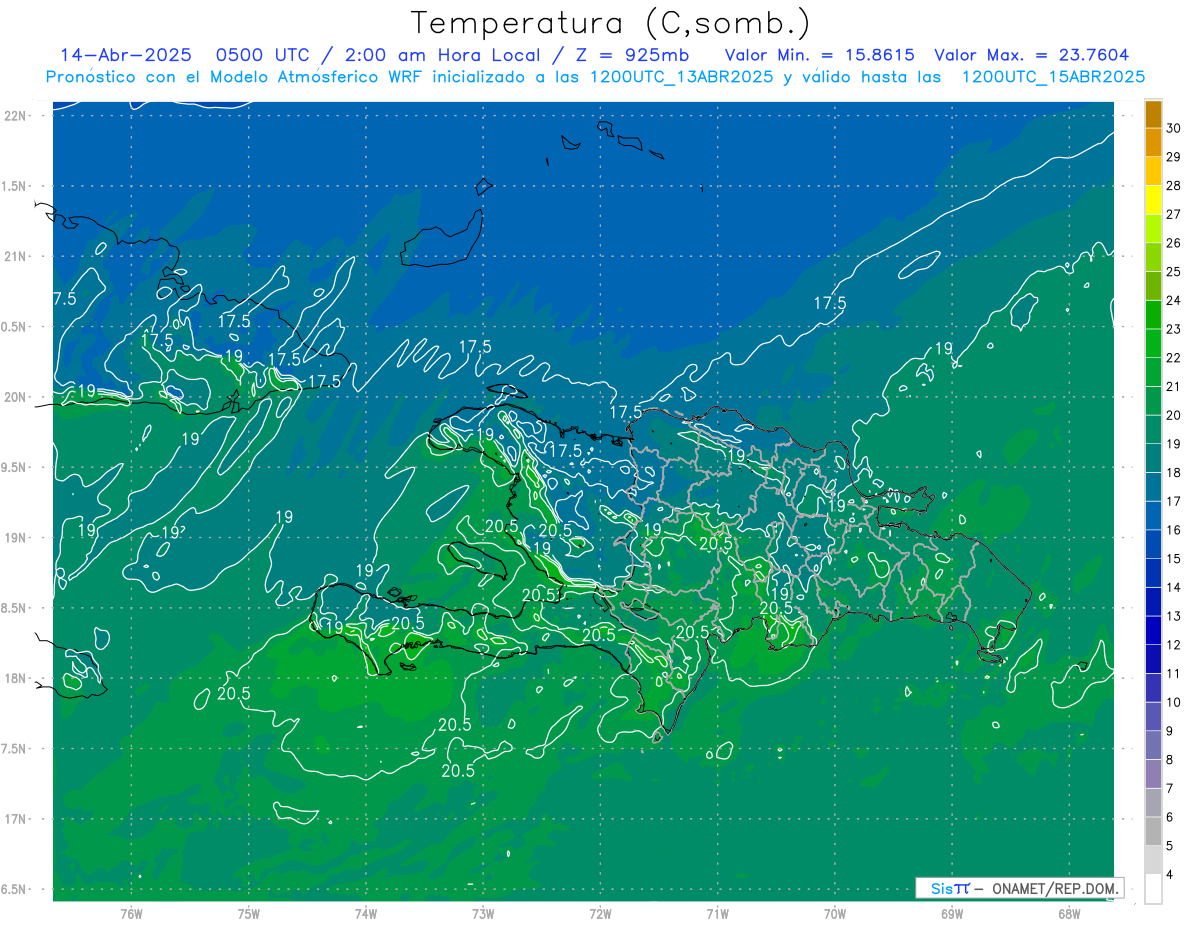Click the yellow colorbar swatch between 27 and 28
This screenshot has width=1200, height=927.
point(1153,200)
